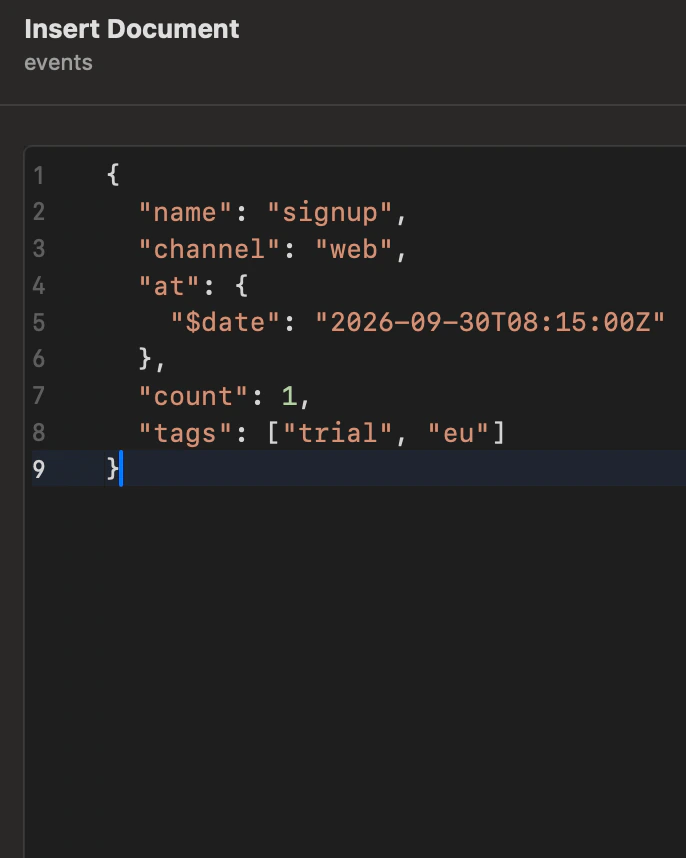
Task: Click the "Insert Document" dialog title
Action: tap(132, 29)
